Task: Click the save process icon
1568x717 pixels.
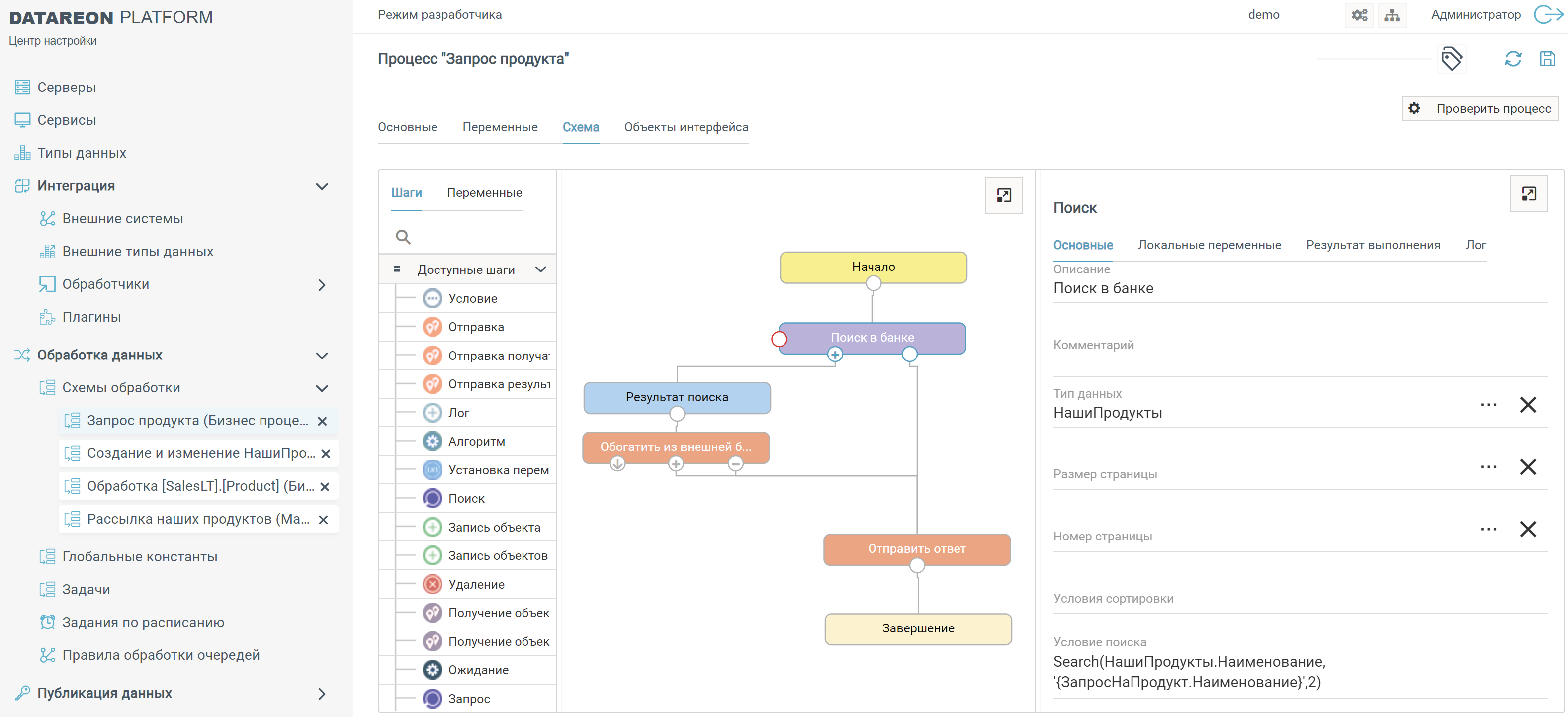Action: (x=1547, y=59)
